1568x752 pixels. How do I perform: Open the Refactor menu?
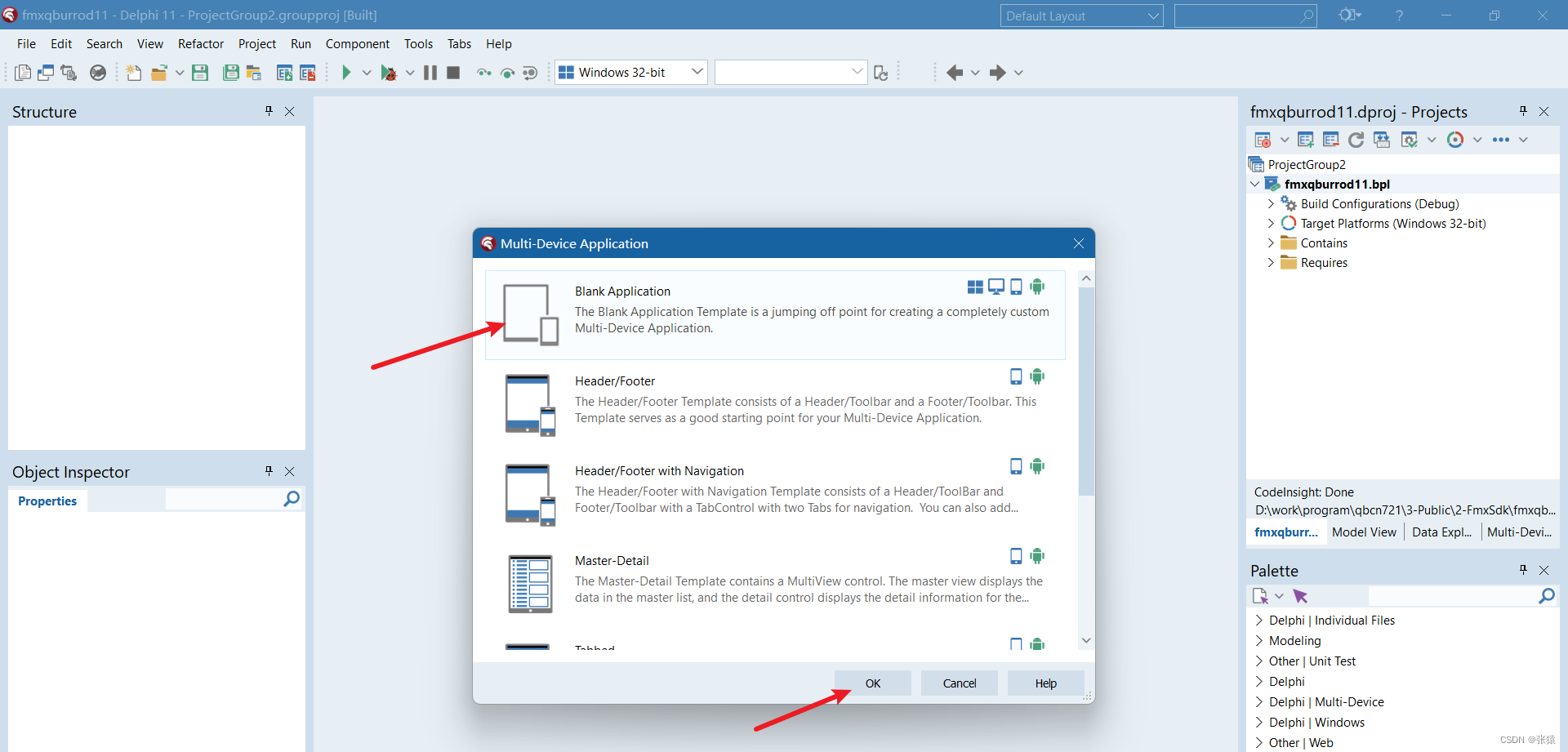201,44
